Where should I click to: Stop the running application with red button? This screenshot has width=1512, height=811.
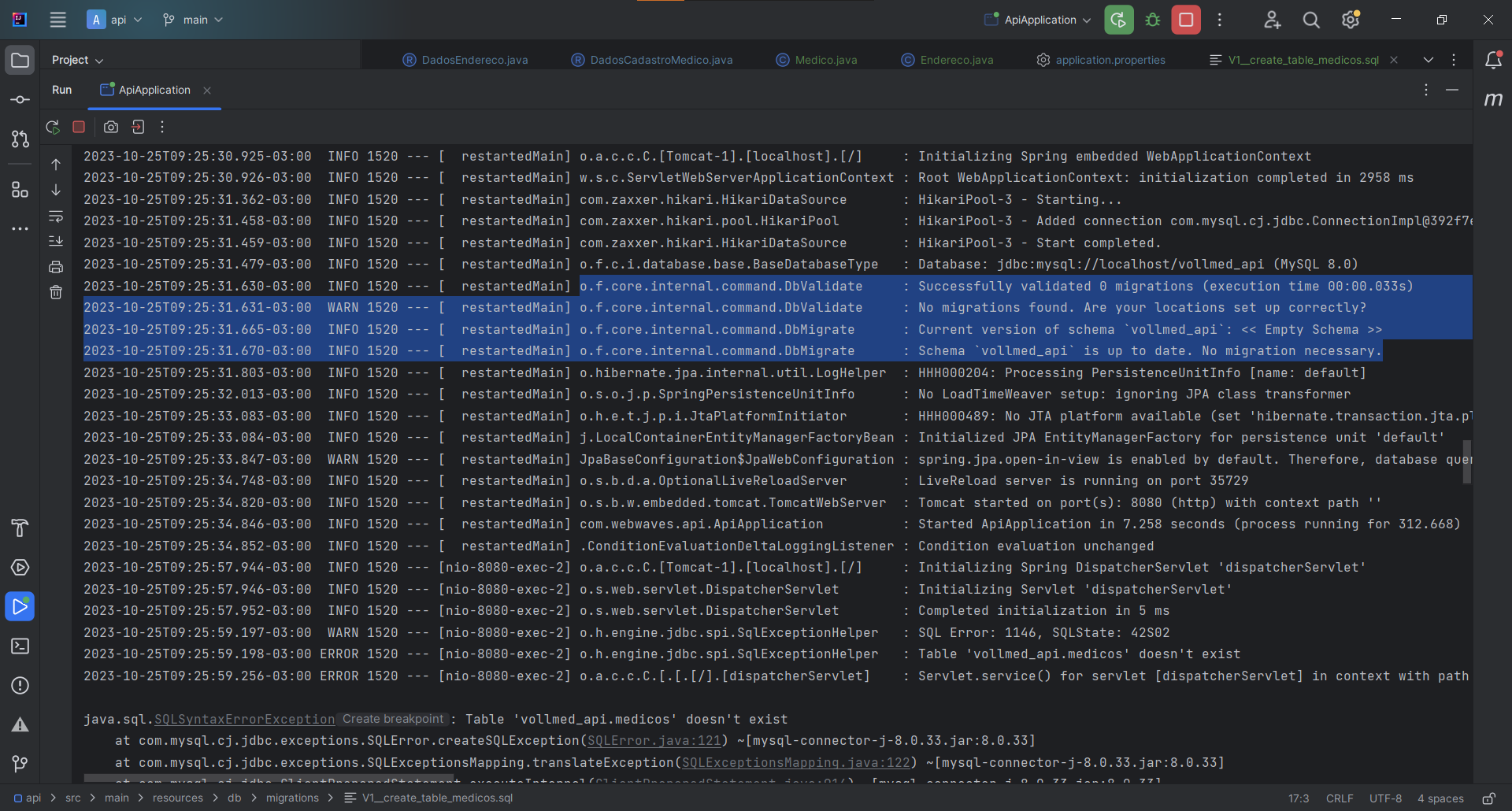(x=1186, y=20)
